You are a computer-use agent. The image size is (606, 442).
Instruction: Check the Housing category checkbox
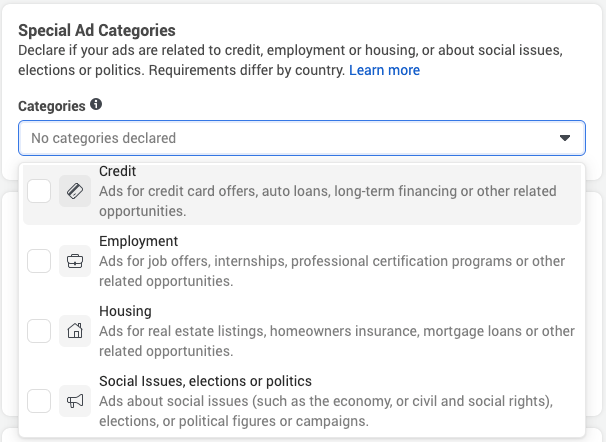point(39,331)
